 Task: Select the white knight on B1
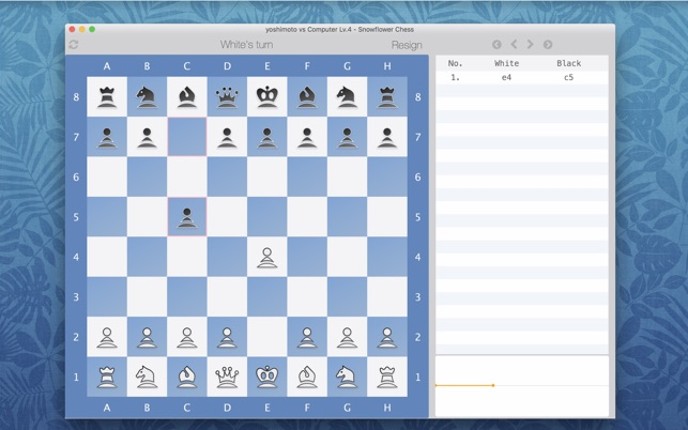147,377
